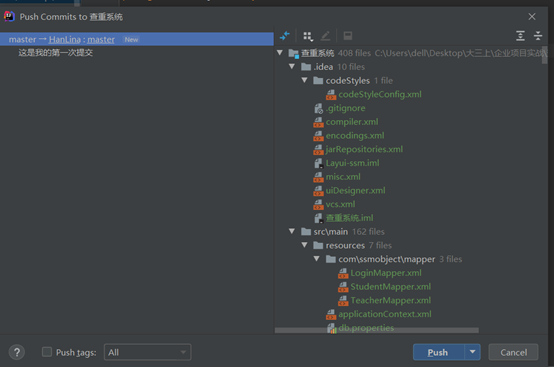Click the master target branch link
Image resolution: width=554 pixels, height=367 pixels.
pos(101,40)
